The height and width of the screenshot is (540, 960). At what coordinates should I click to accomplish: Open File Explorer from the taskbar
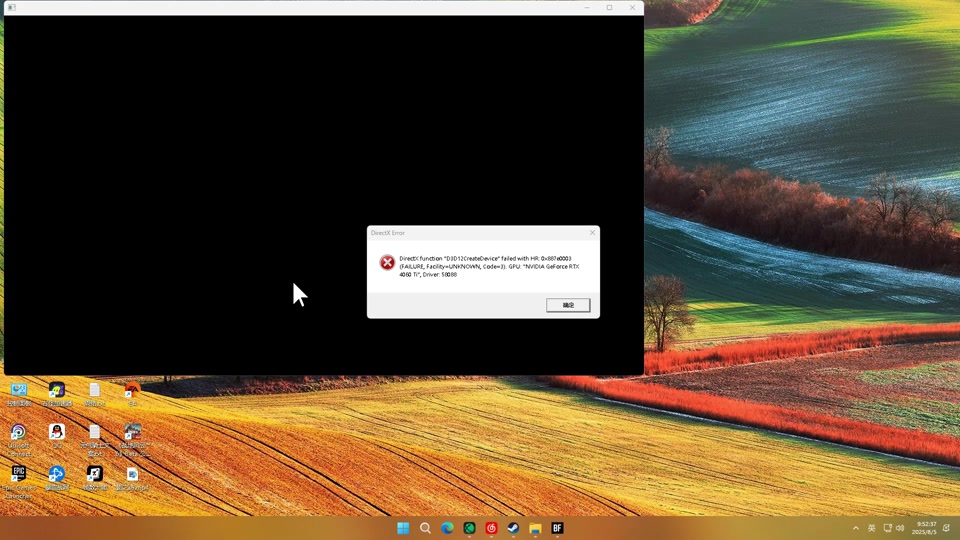[535, 528]
